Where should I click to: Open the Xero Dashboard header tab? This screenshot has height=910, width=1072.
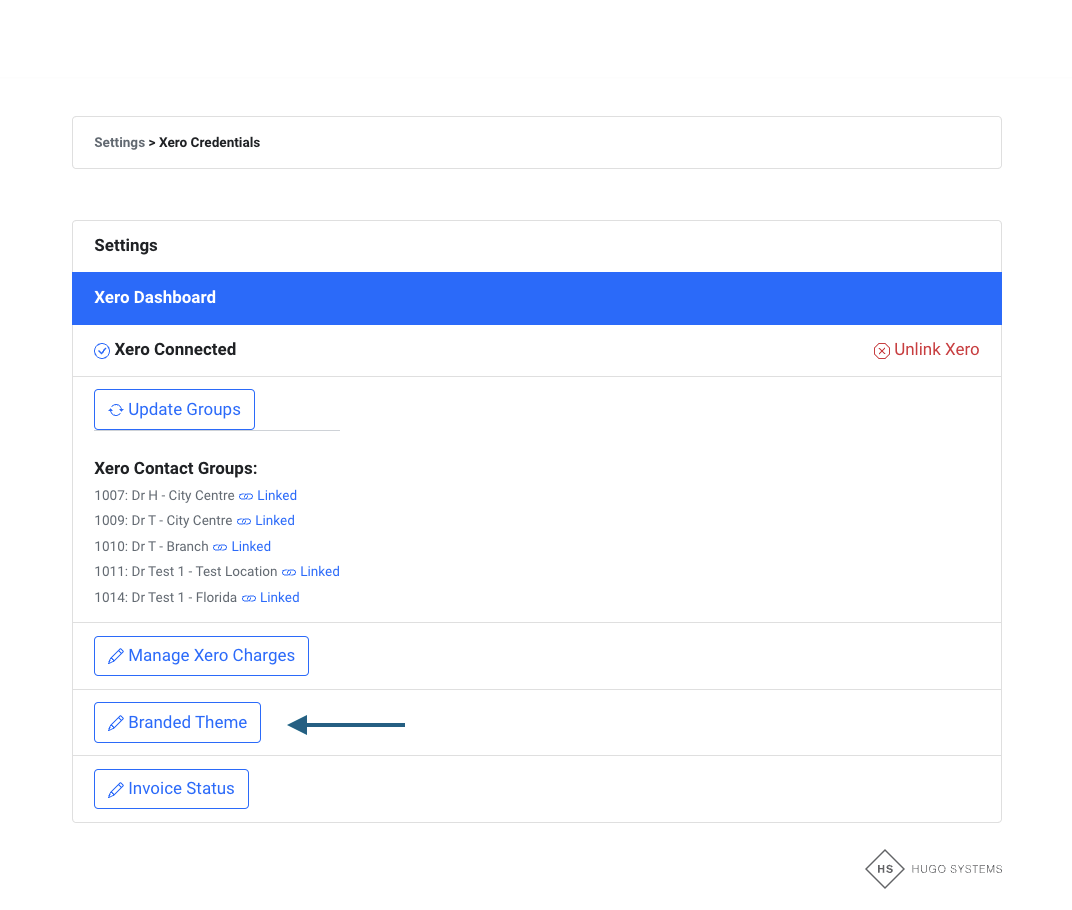point(155,298)
